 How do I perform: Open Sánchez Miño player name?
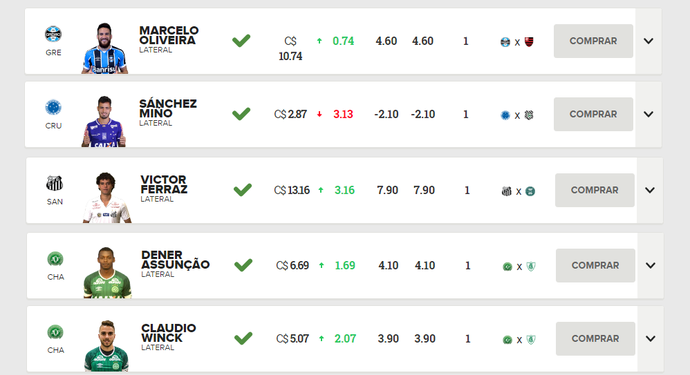tap(168, 108)
